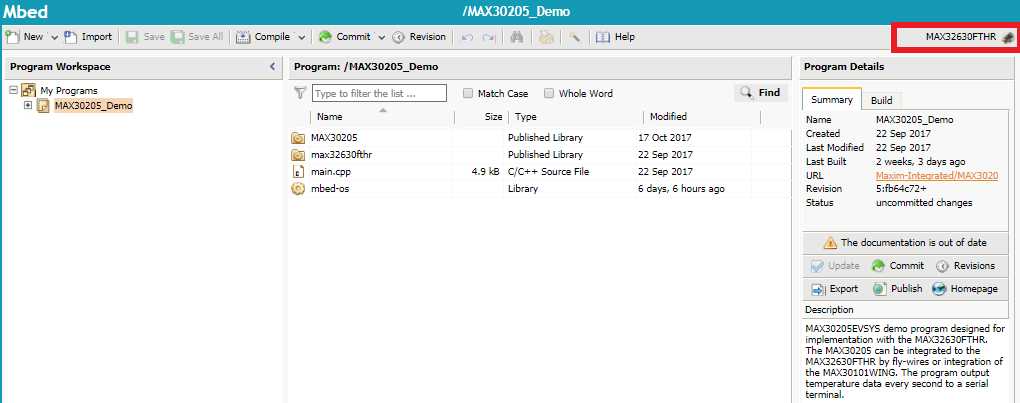Image resolution: width=1020 pixels, height=403 pixels.
Task: Click the Export button
Action: [x=835, y=289]
